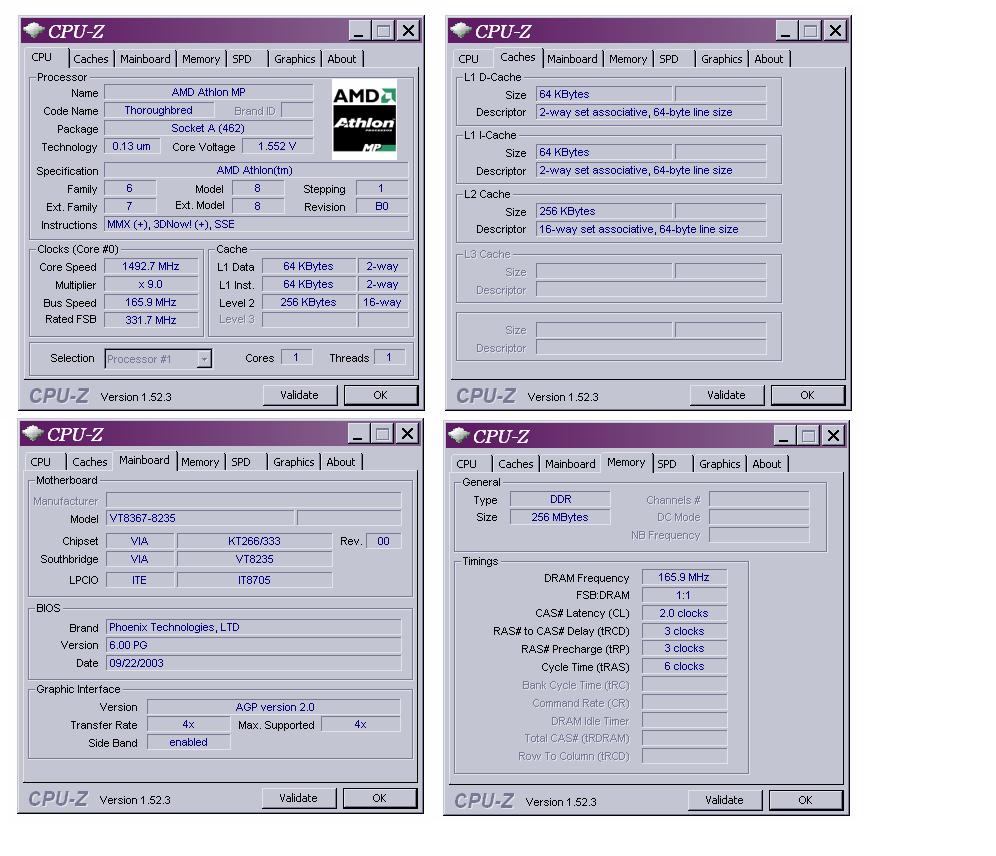Click CPU-Z title icon in Memory window
996x856 pixels.
click(x=459, y=435)
